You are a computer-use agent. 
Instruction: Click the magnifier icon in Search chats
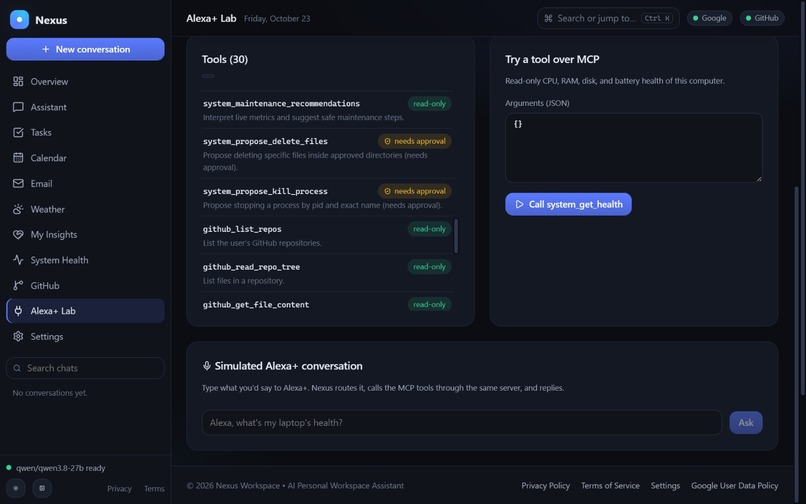pyautogui.click(x=17, y=368)
